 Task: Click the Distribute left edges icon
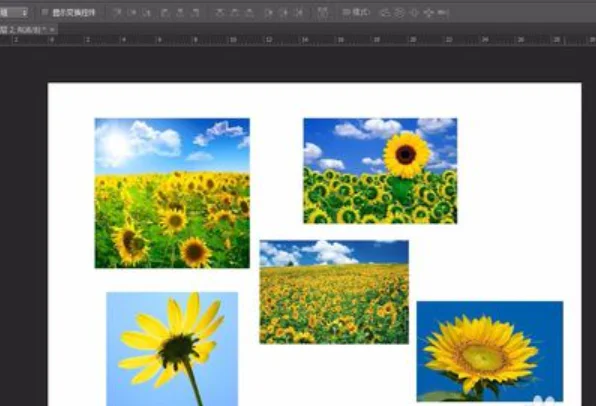(x=269, y=13)
